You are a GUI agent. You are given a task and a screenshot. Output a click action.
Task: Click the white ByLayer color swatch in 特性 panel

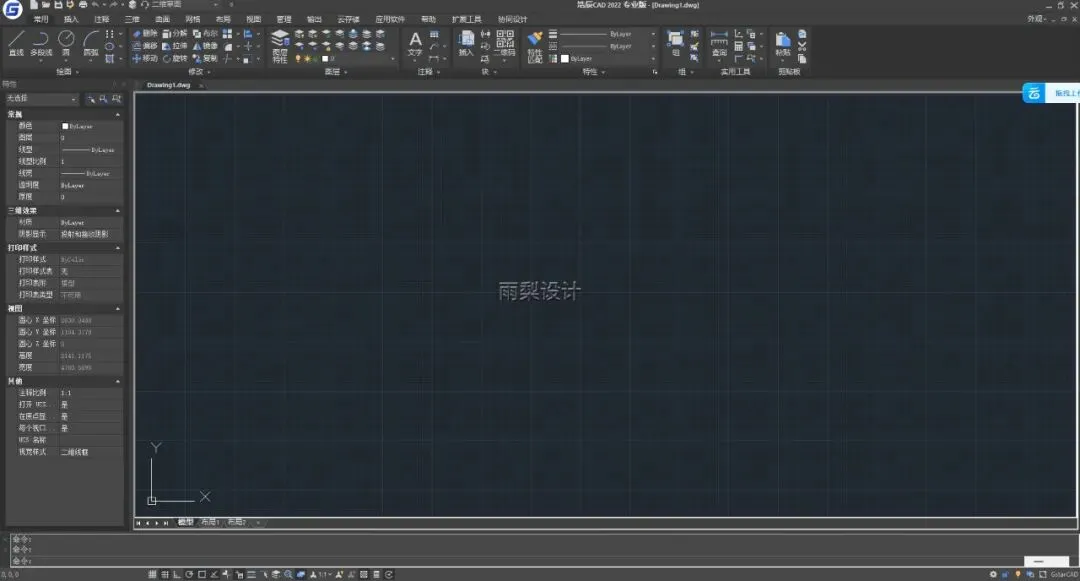click(x=565, y=59)
